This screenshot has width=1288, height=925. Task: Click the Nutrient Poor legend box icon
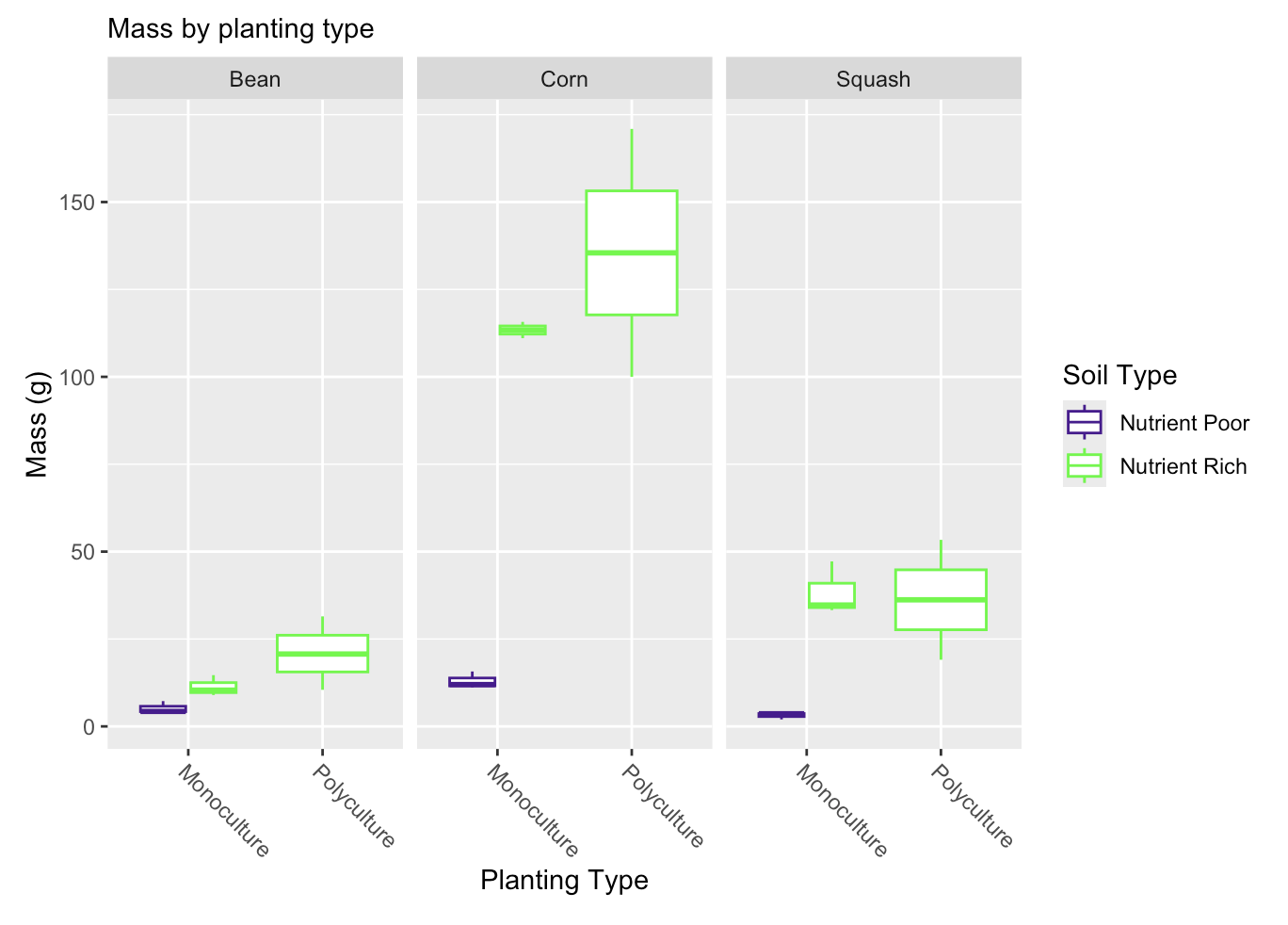(1084, 422)
